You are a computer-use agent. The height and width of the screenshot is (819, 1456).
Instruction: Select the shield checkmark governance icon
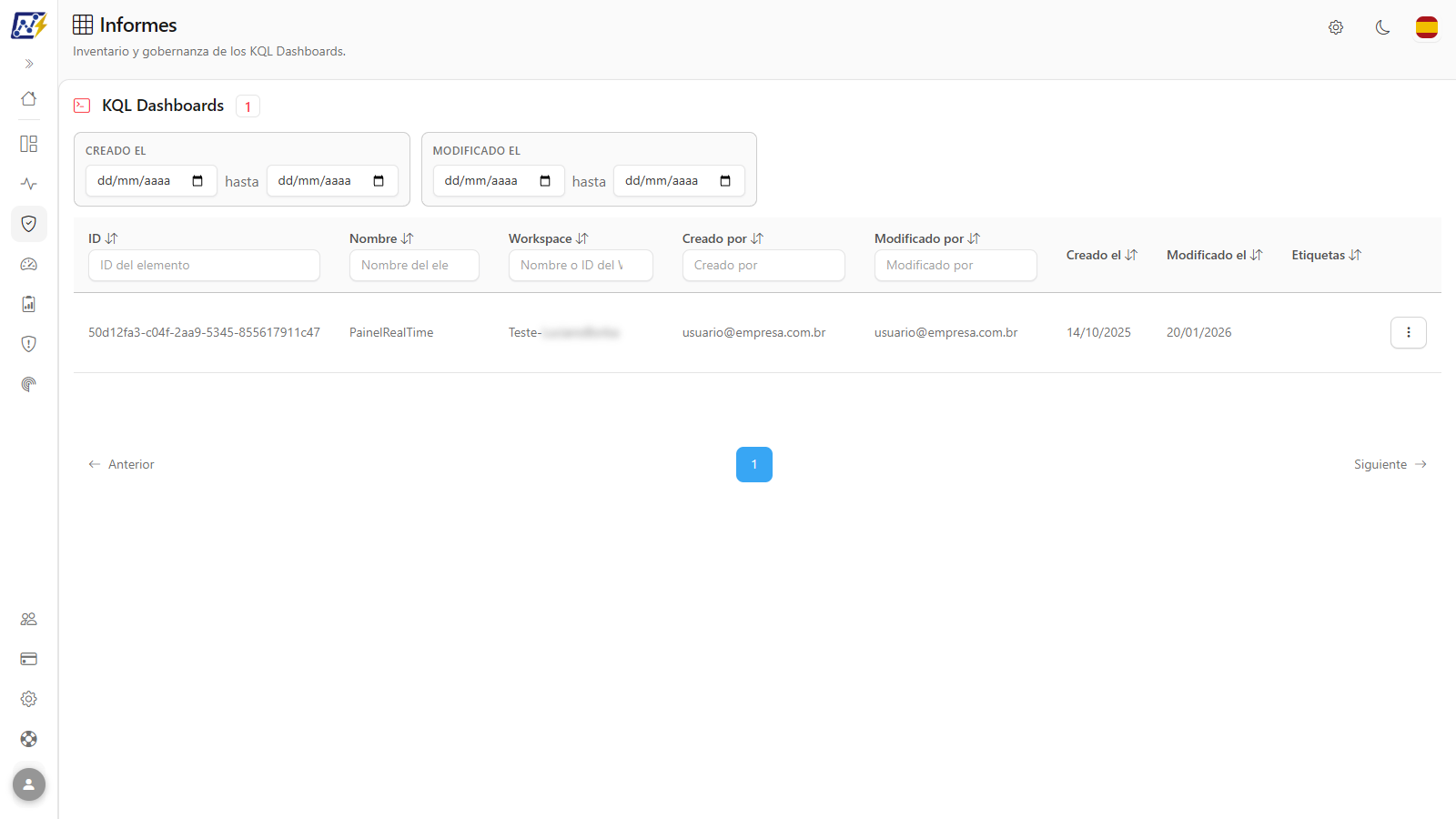[29, 224]
